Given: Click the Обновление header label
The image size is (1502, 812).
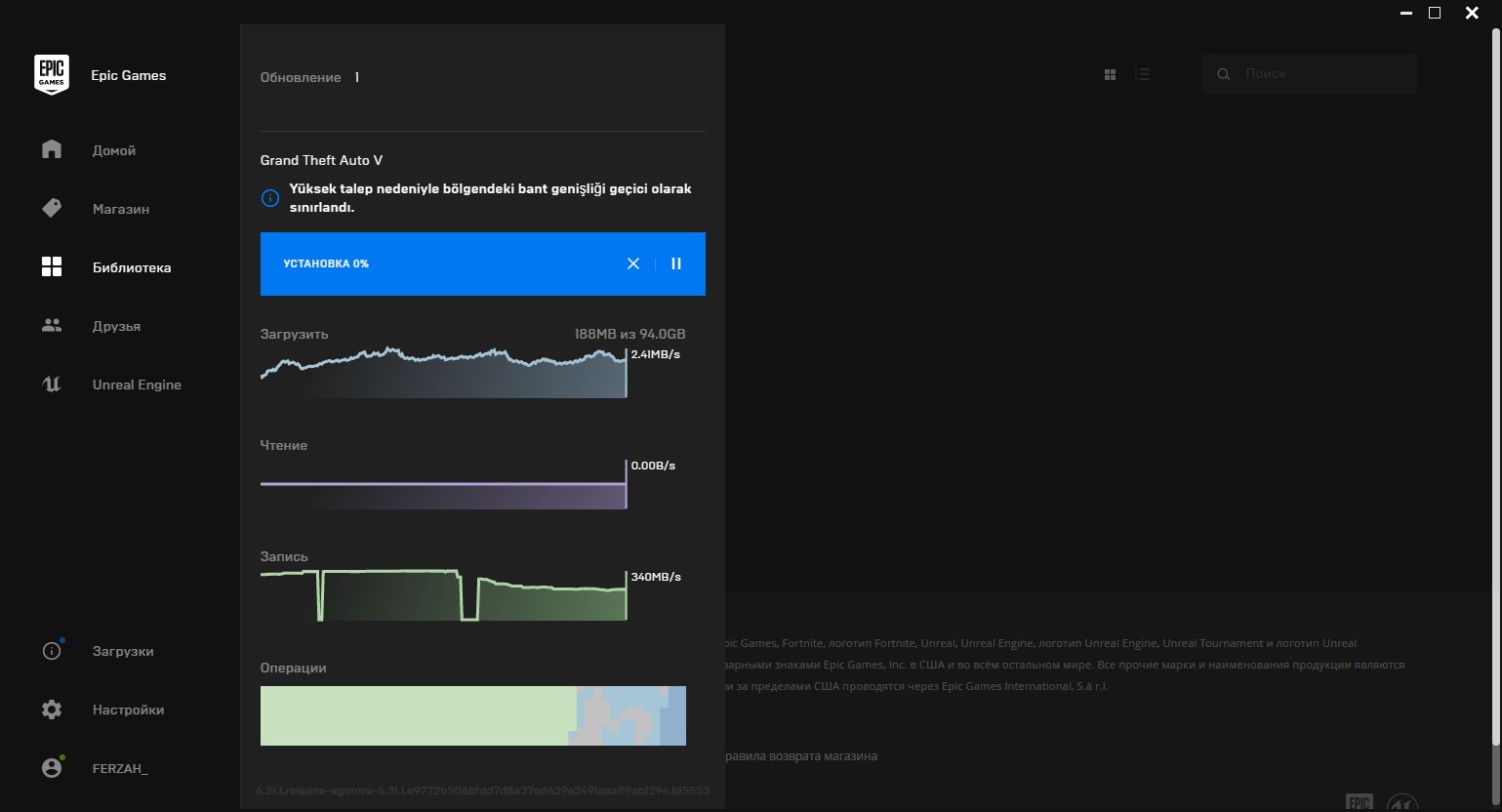Looking at the screenshot, I should tap(301, 77).
